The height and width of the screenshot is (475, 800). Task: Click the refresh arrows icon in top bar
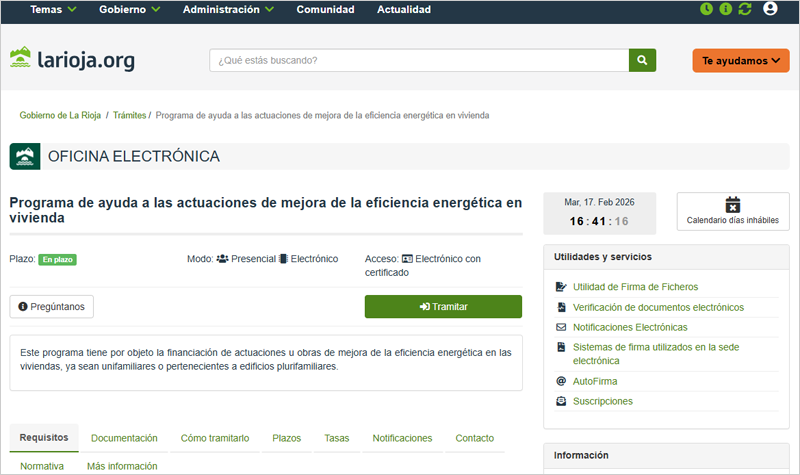click(x=745, y=9)
